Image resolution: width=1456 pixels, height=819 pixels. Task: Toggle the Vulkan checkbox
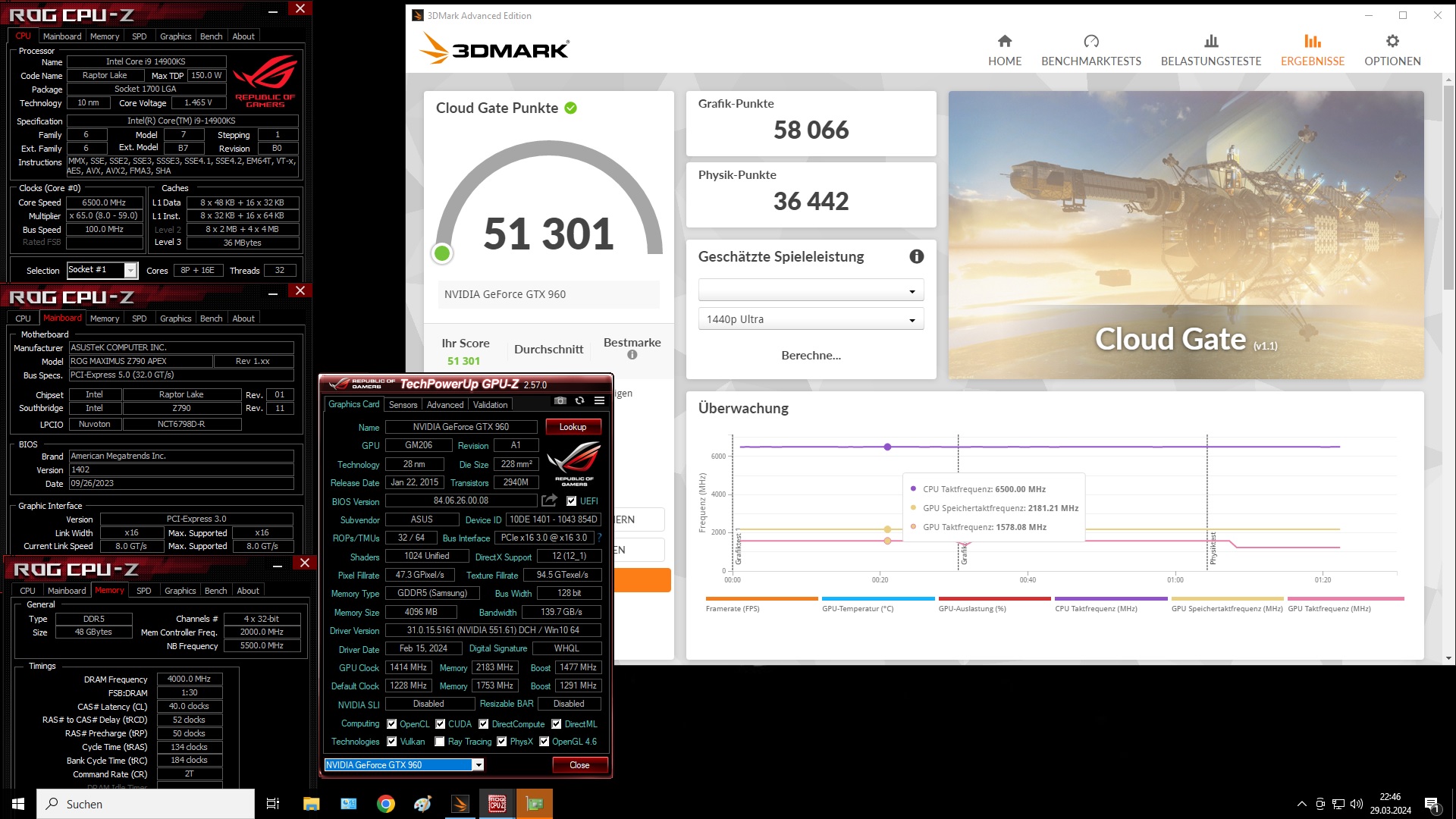coord(392,742)
